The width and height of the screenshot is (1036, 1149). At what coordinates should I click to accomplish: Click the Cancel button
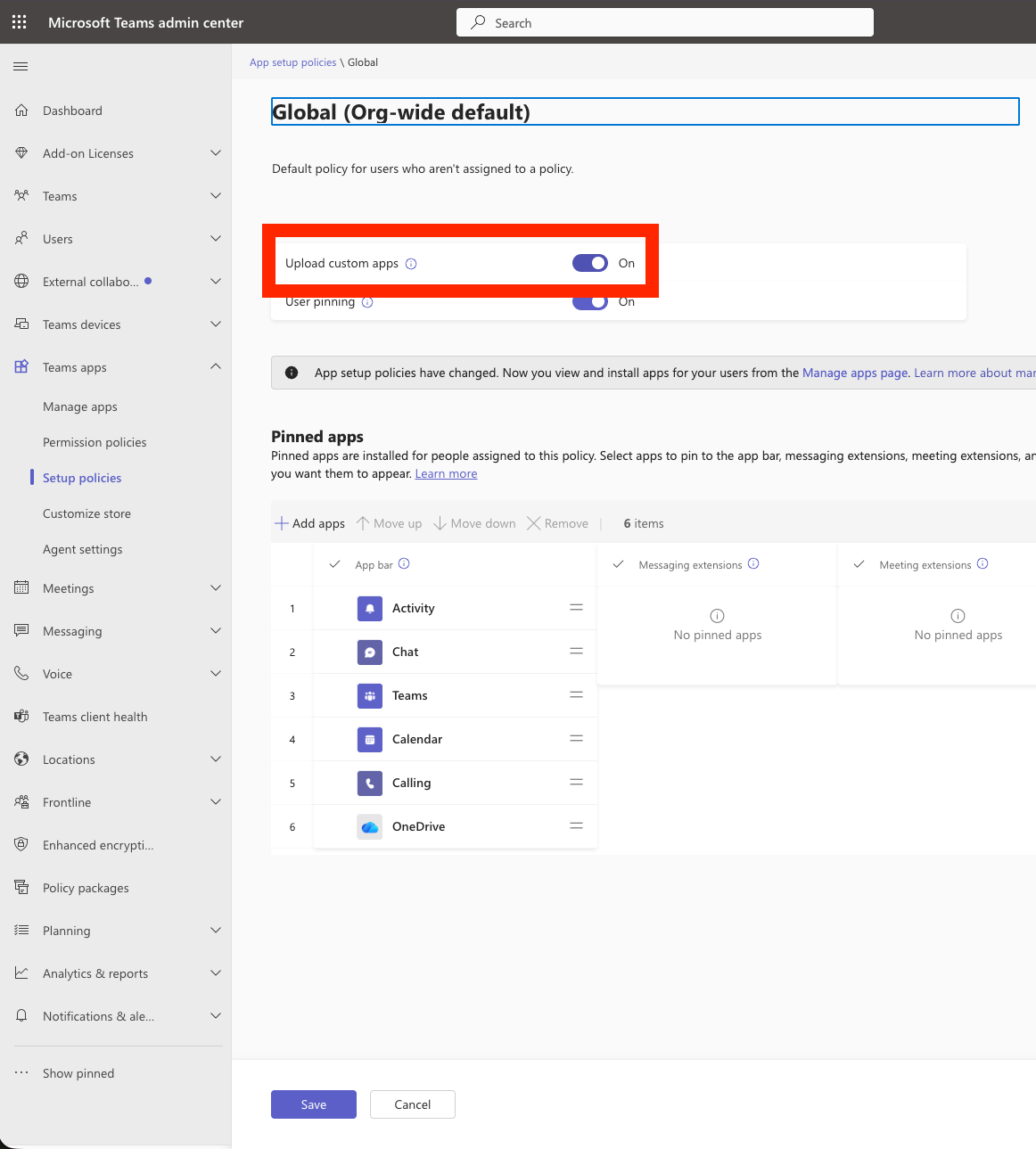pos(413,1104)
